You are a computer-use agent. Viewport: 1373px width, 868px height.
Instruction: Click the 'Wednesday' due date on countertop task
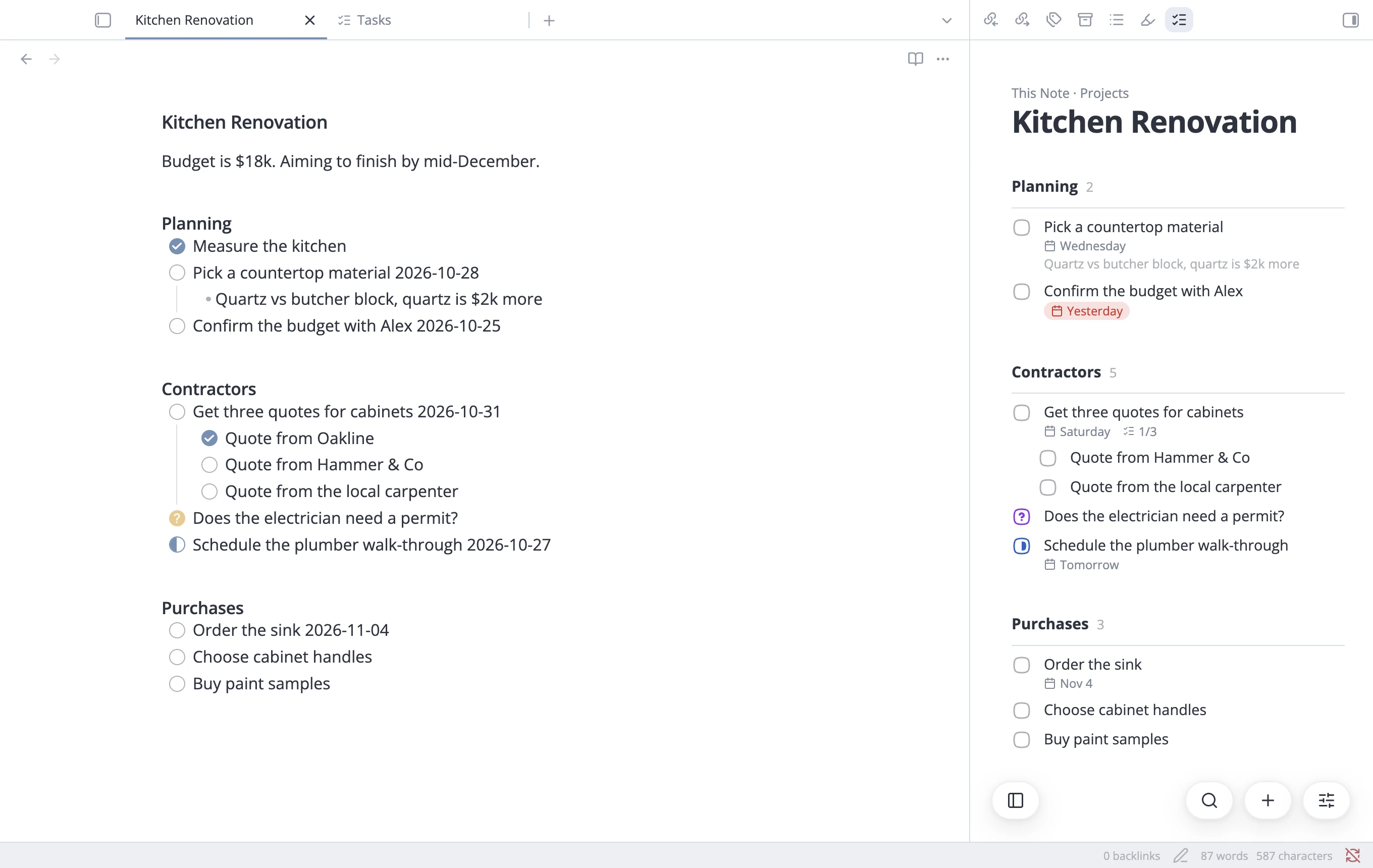coord(1086,246)
